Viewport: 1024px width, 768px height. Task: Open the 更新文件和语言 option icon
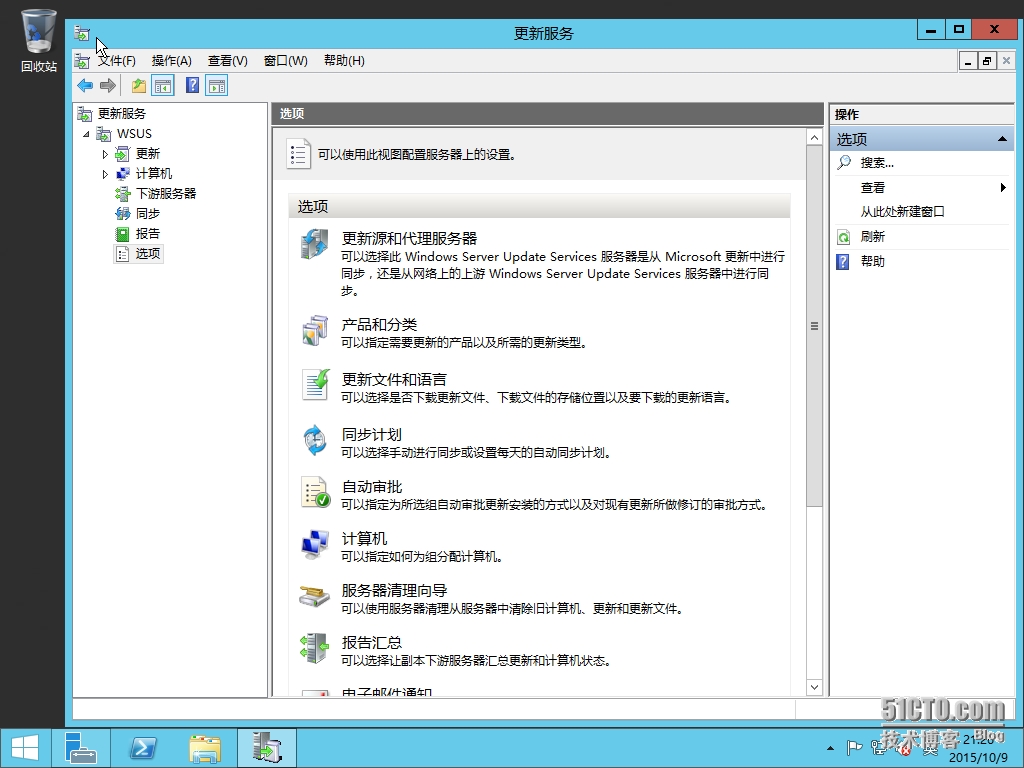(315, 385)
